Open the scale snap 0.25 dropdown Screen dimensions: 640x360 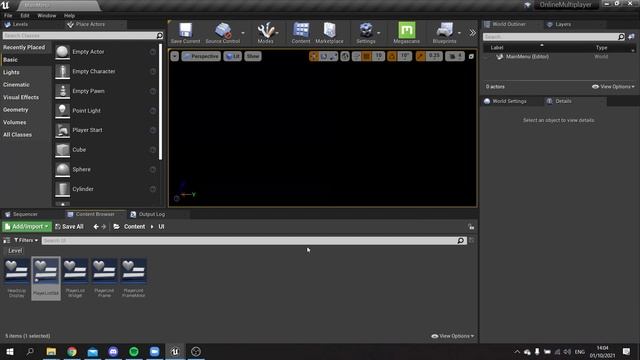pyautogui.click(x=434, y=56)
